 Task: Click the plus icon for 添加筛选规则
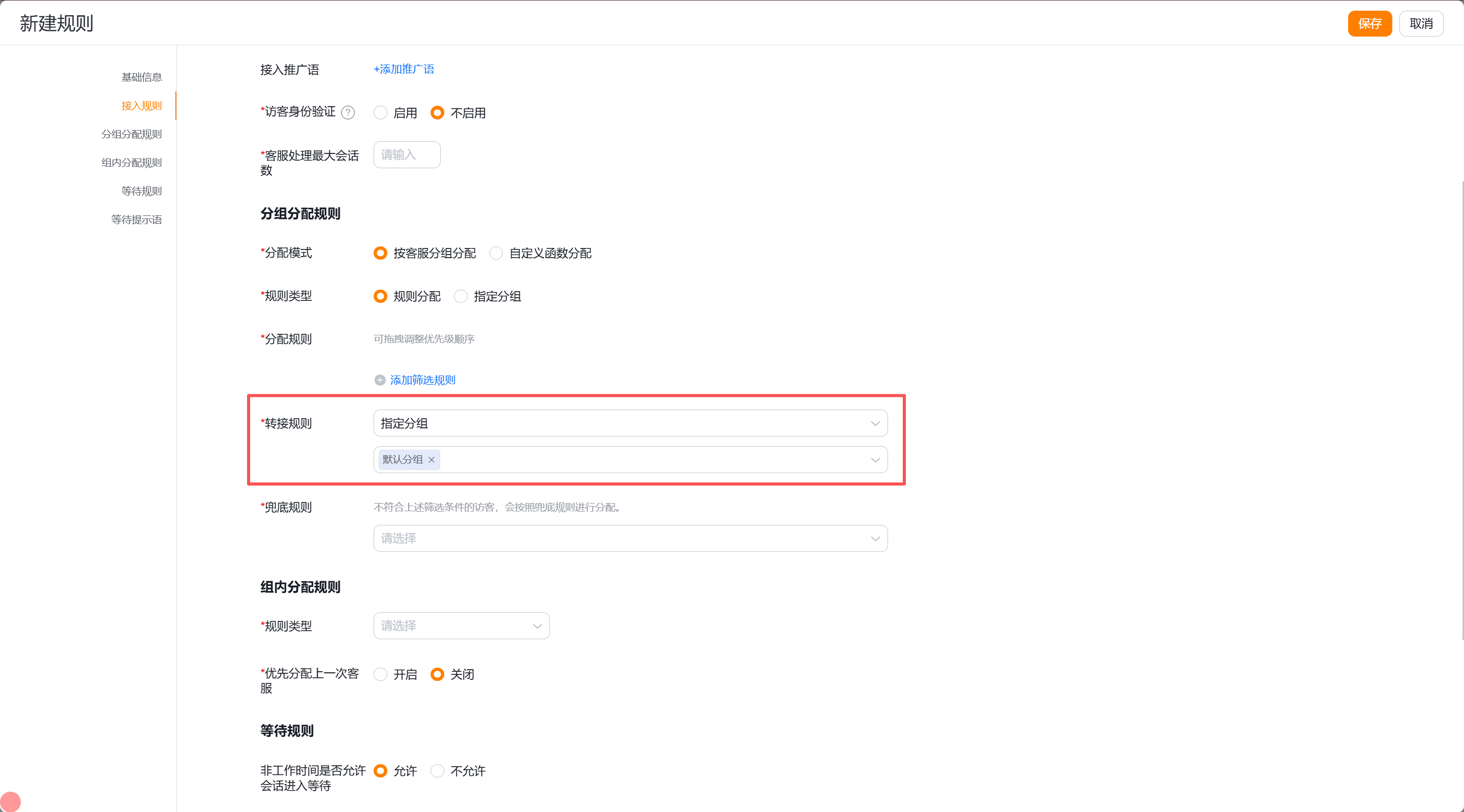380,380
